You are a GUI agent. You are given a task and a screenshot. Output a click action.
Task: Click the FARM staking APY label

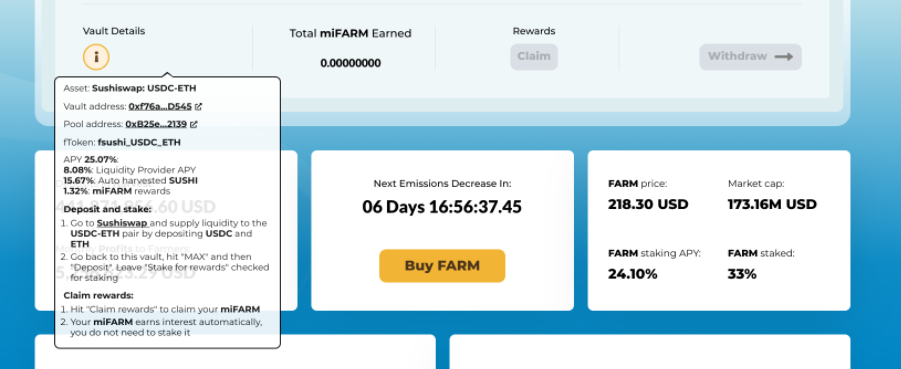654,253
